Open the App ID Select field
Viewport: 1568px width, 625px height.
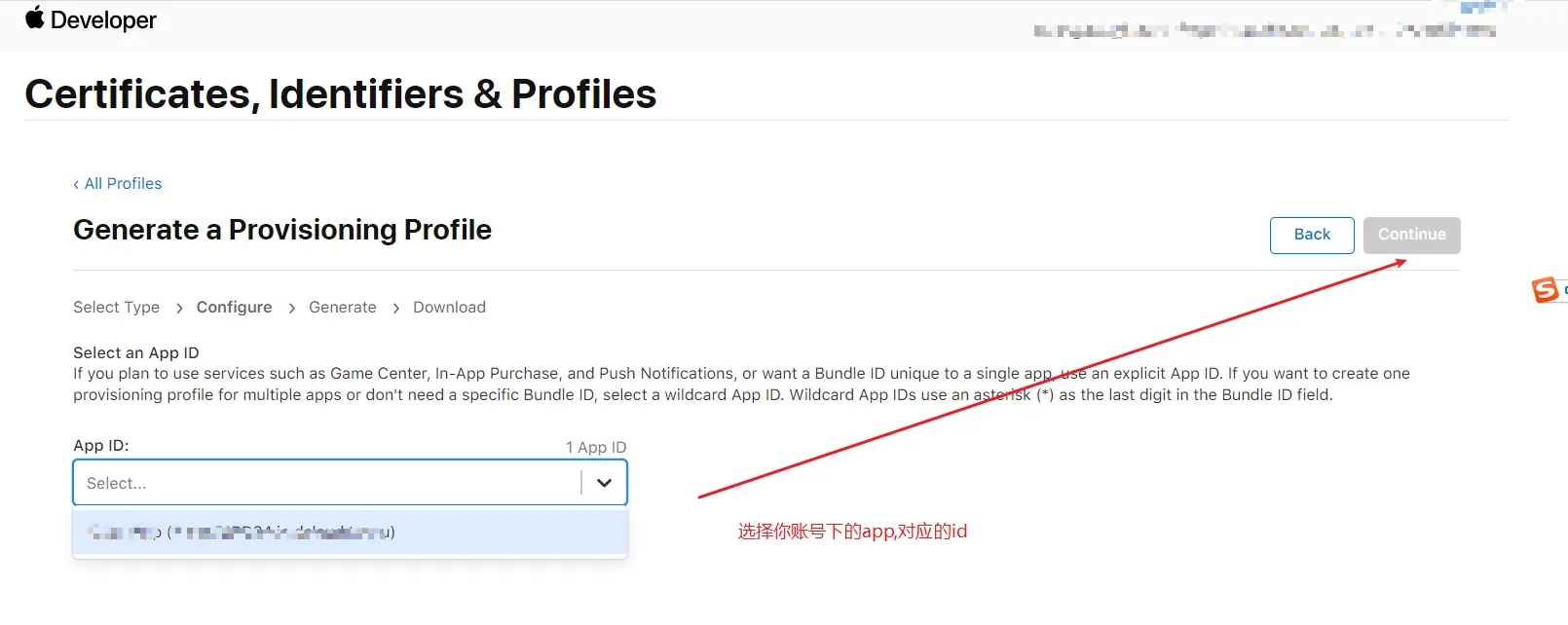point(350,483)
